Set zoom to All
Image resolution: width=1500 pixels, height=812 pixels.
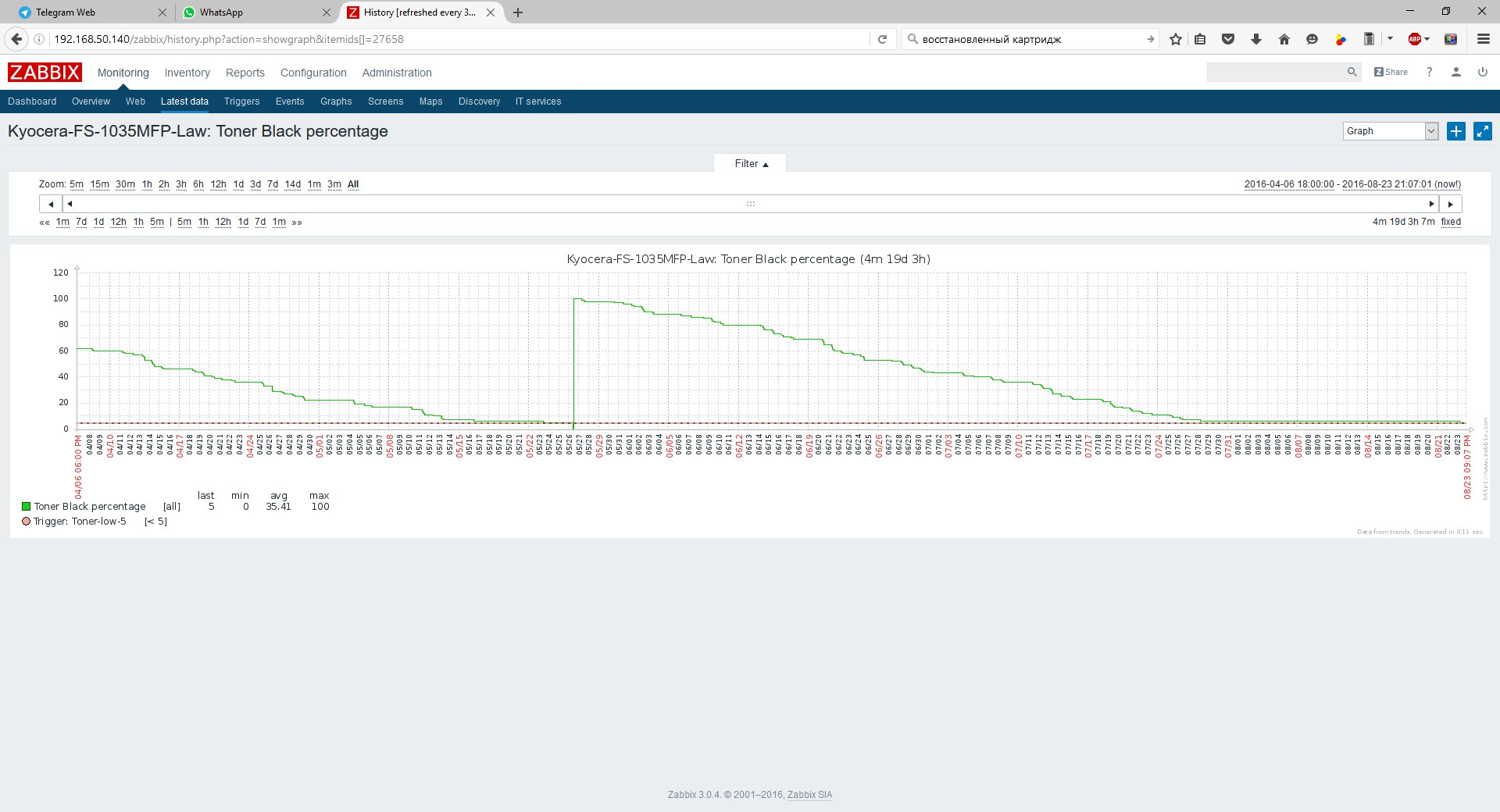click(x=353, y=184)
